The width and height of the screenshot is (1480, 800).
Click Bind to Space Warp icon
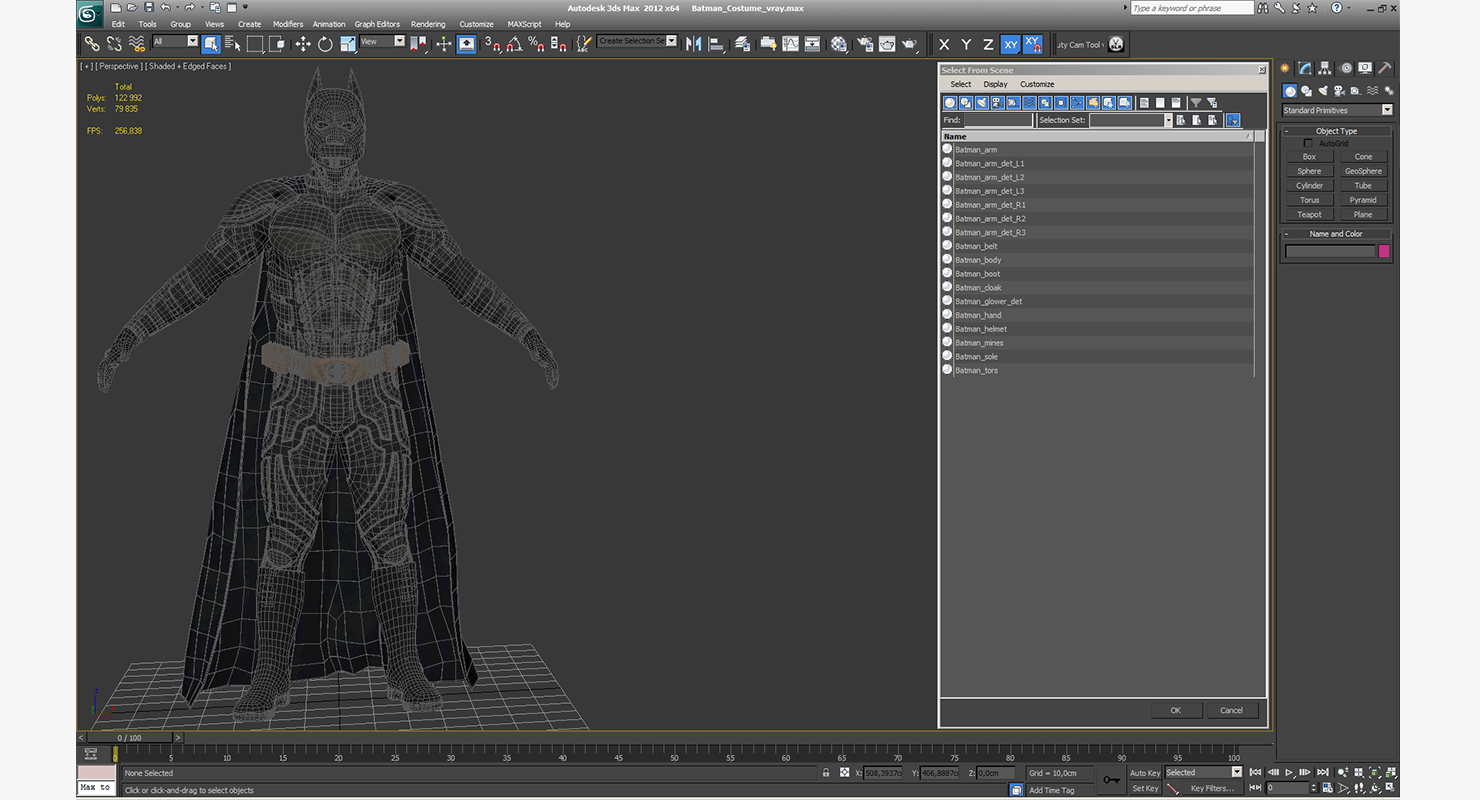pyautogui.click(x=137, y=44)
